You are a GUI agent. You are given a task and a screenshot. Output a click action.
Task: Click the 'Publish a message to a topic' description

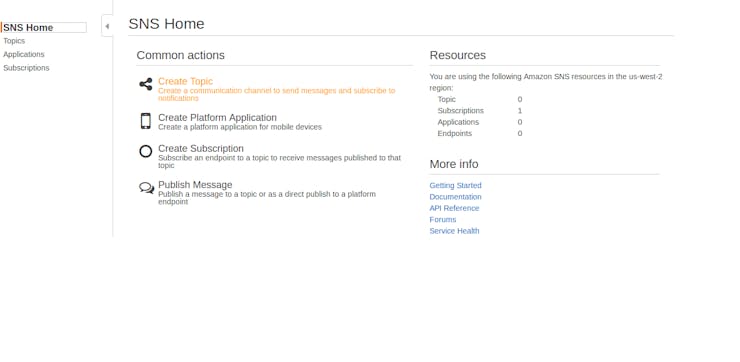267,198
